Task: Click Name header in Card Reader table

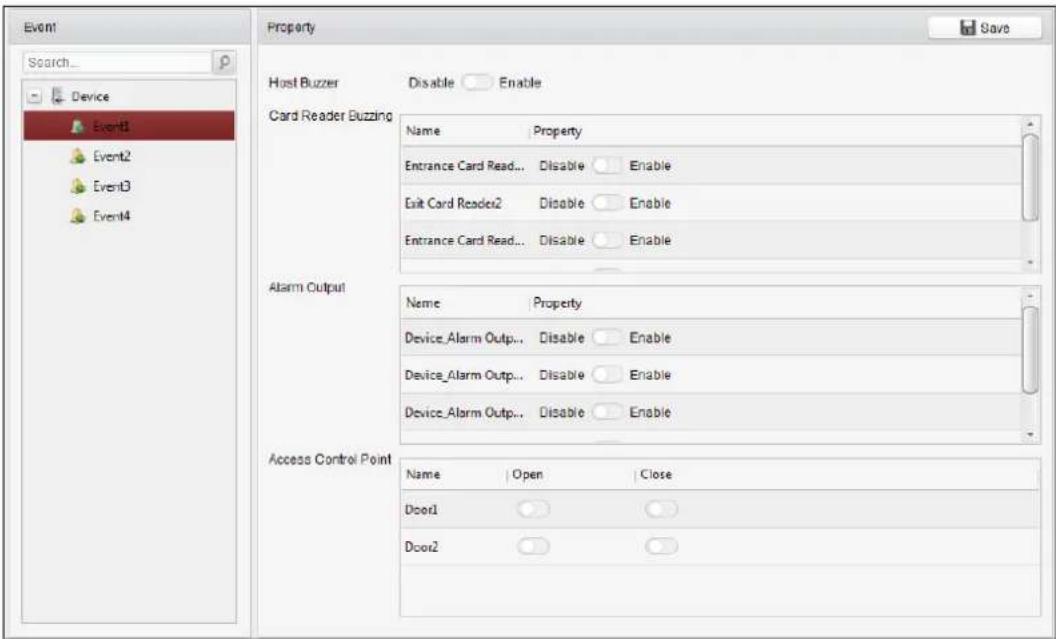Action: pos(423,131)
